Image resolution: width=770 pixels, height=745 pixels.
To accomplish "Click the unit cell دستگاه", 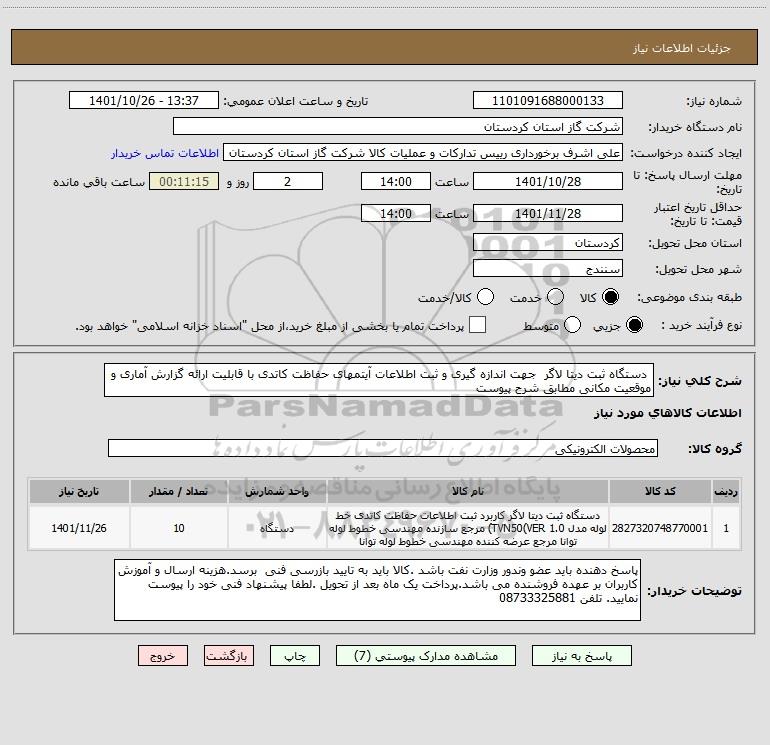I will click(277, 528).
